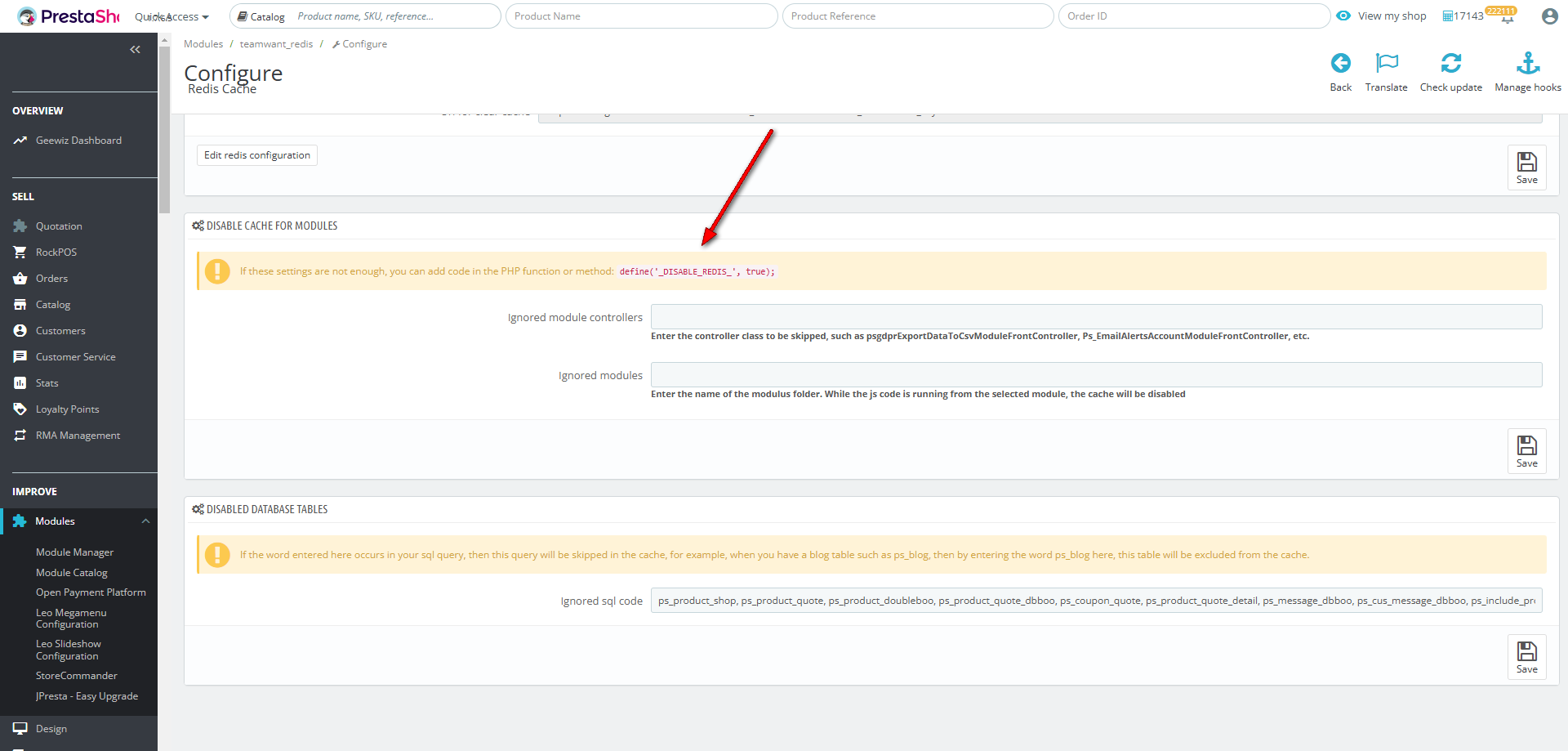
Task: Click the Catalog store icon
Action: click(x=20, y=305)
